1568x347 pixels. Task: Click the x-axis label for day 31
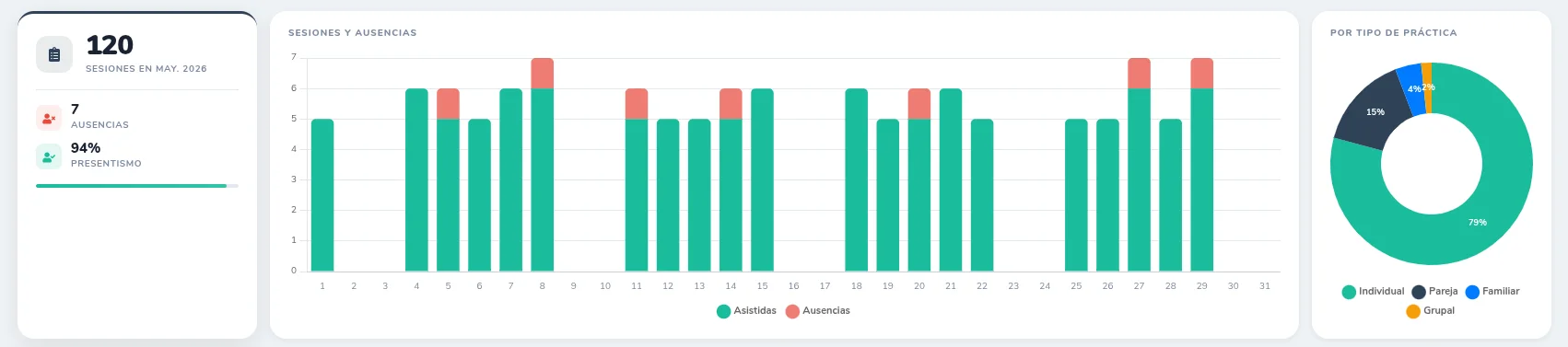click(1265, 286)
